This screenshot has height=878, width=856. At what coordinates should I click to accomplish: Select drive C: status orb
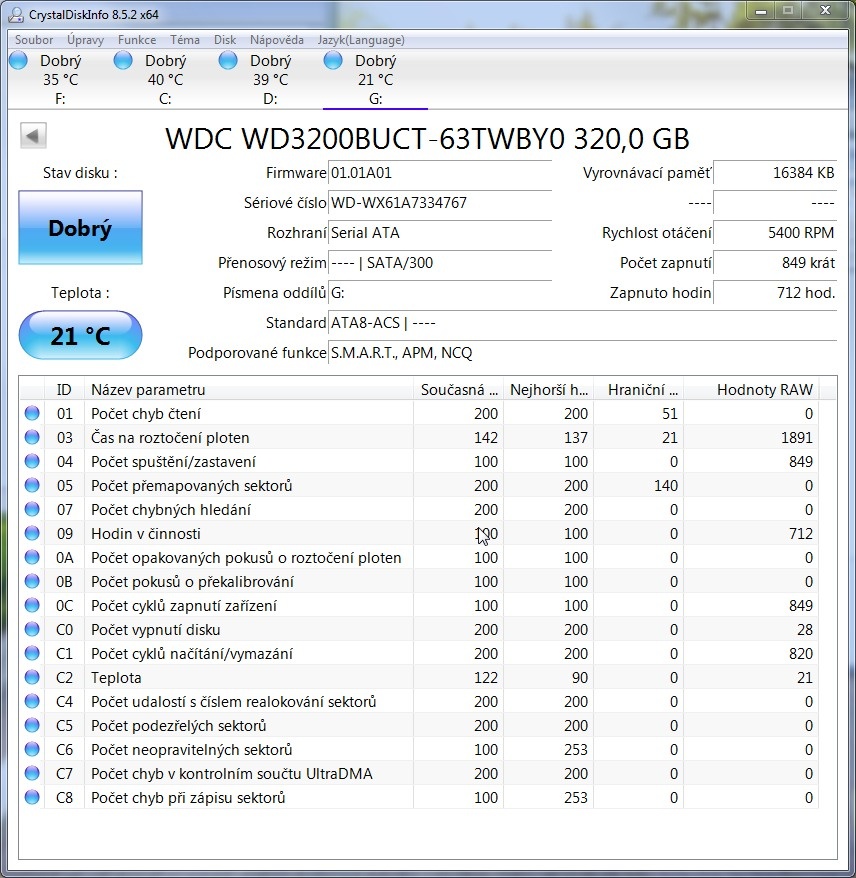click(x=123, y=60)
